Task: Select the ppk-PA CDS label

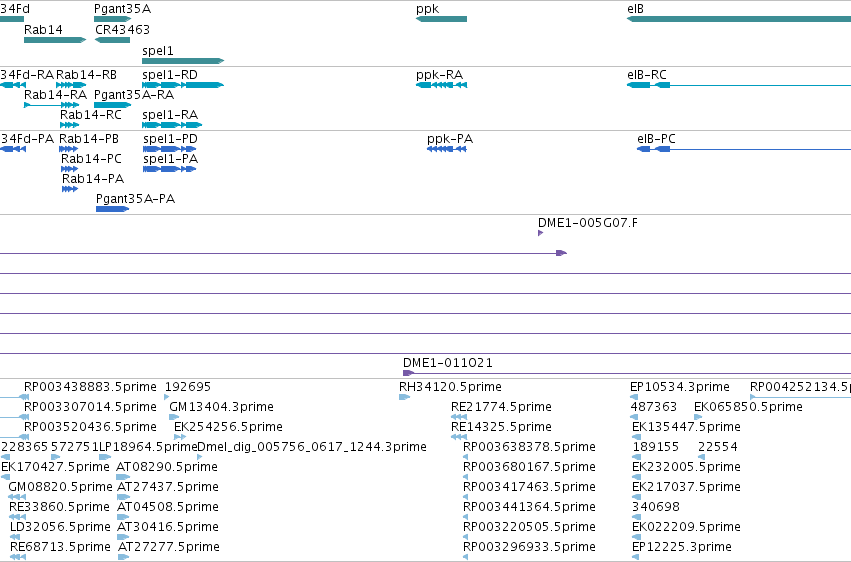Action: [x=450, y=139]
